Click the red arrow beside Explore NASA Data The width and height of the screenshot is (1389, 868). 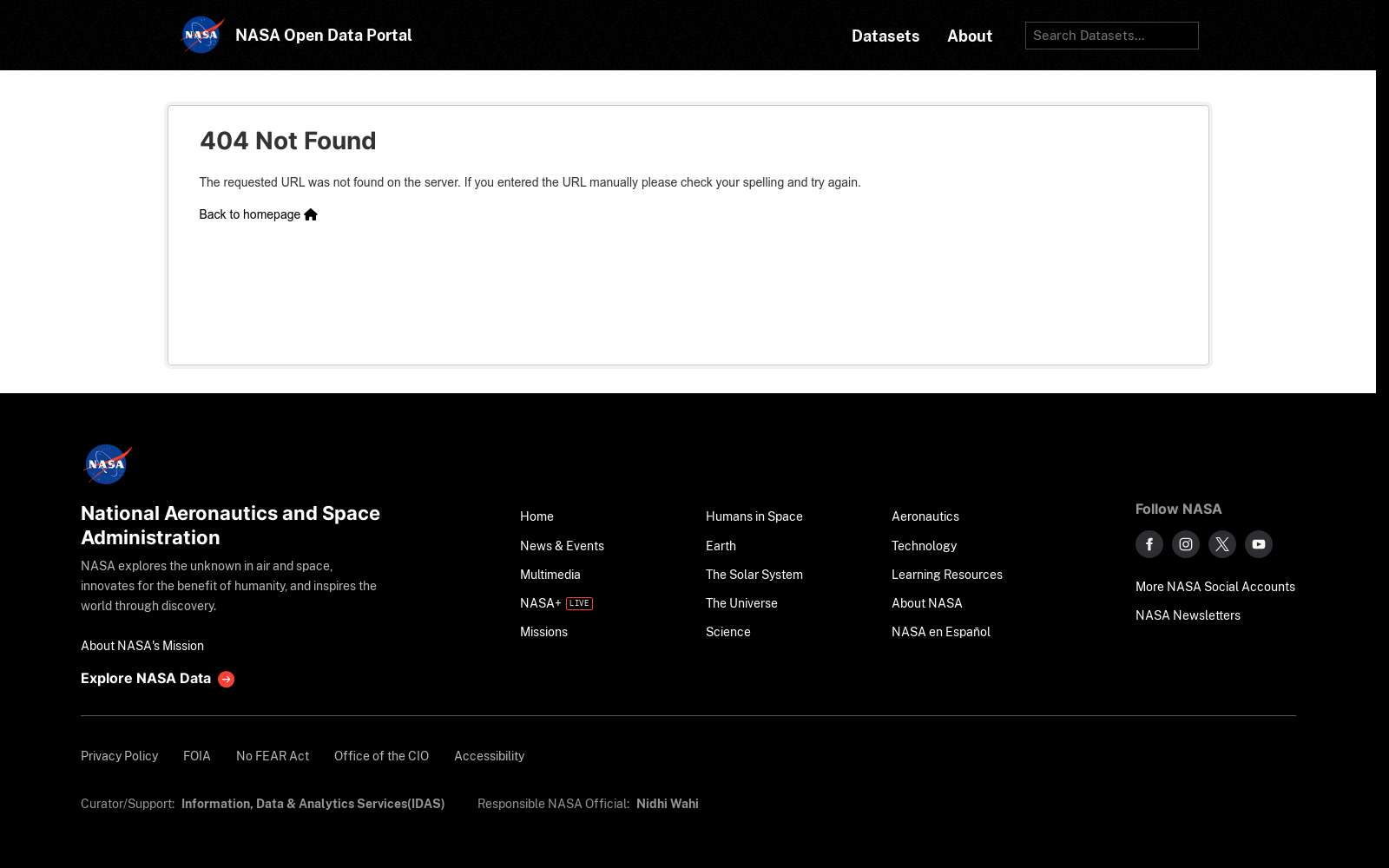(227, 679)
